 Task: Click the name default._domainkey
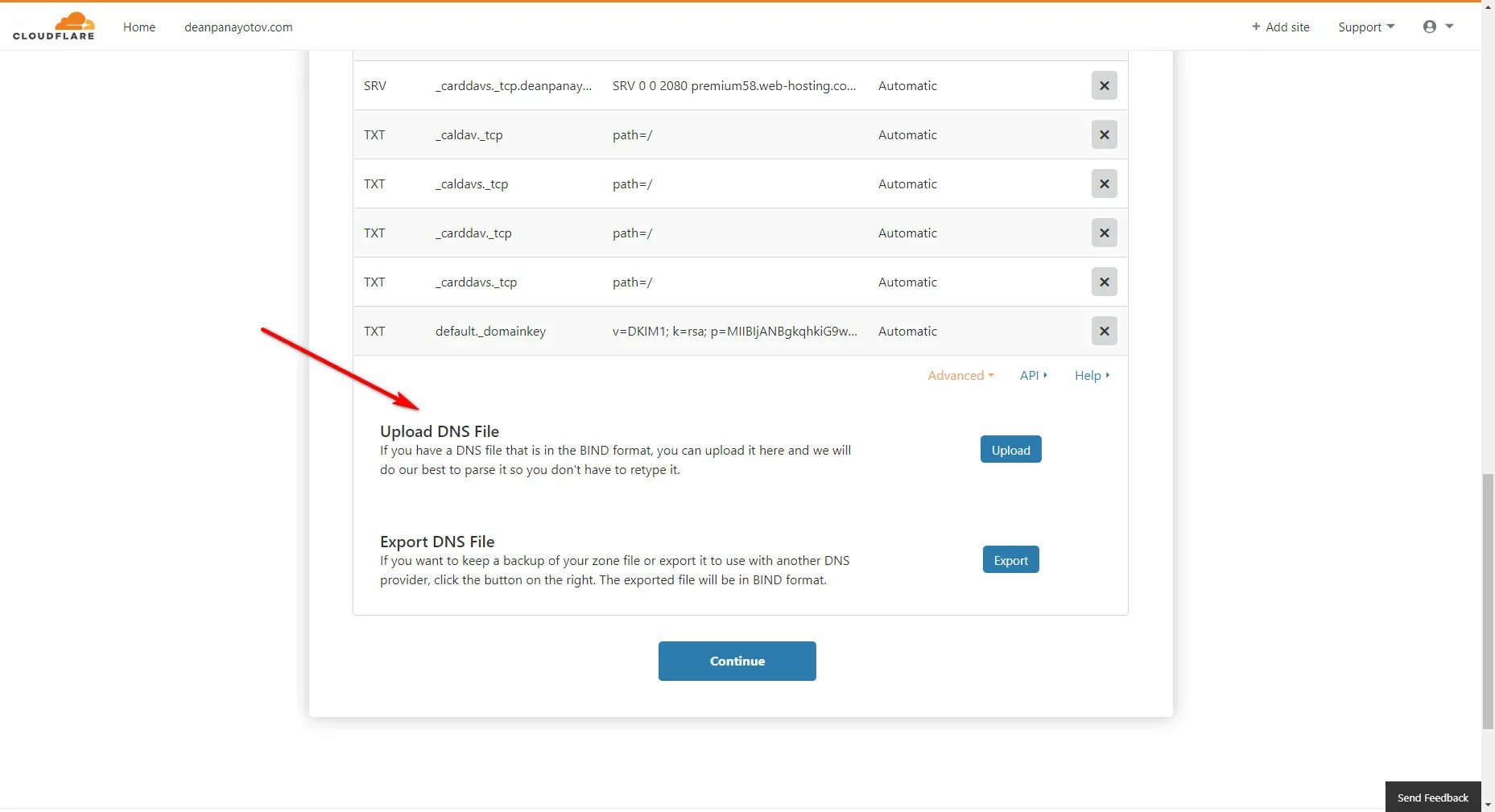tap(490, 331)
